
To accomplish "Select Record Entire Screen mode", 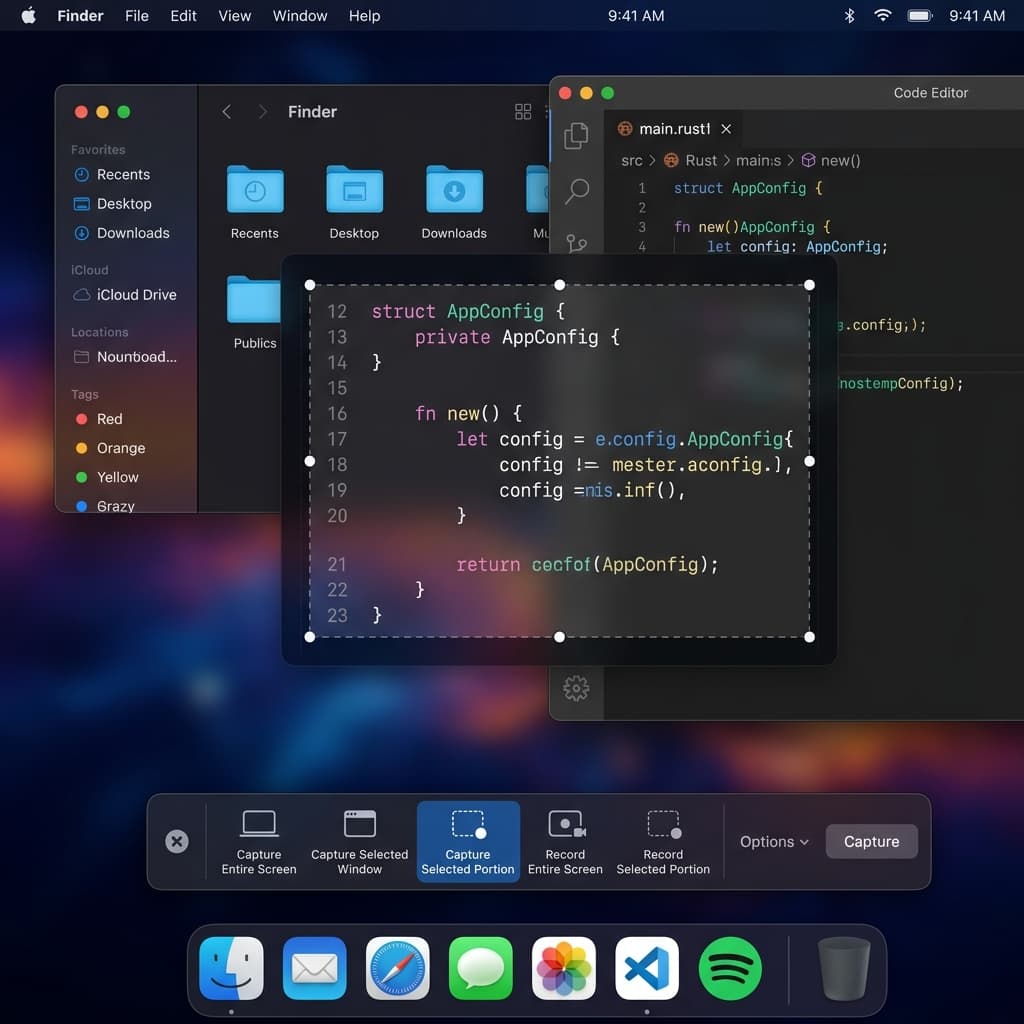I will [565, 841].
